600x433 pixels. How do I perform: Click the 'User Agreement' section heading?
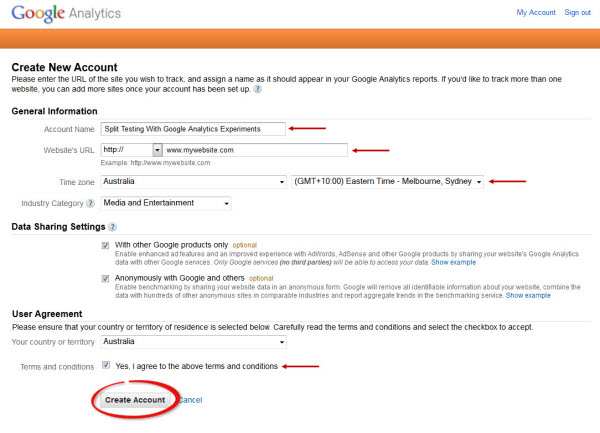coord(47,314)
